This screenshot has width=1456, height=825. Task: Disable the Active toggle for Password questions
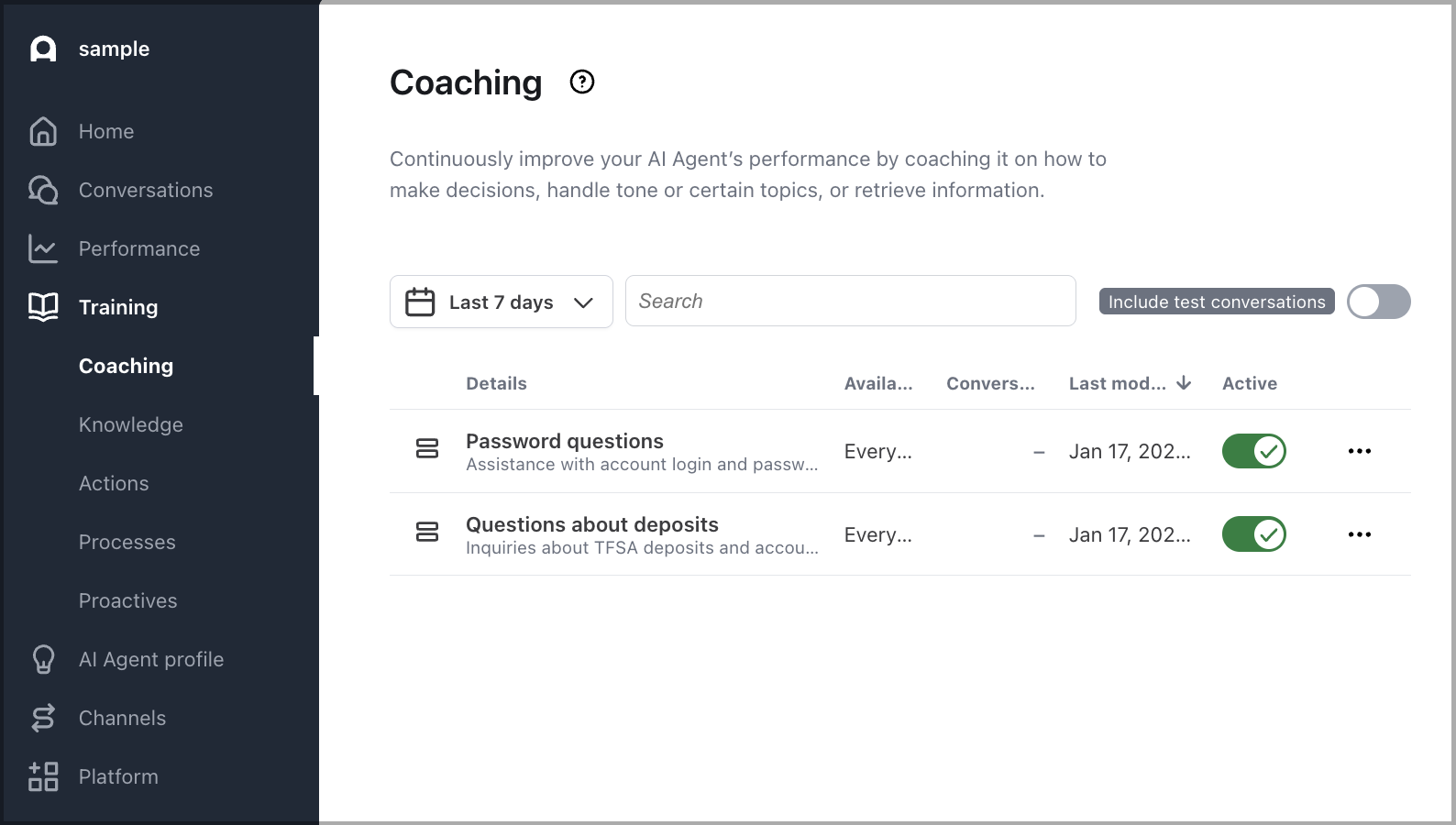point(1253,451)
